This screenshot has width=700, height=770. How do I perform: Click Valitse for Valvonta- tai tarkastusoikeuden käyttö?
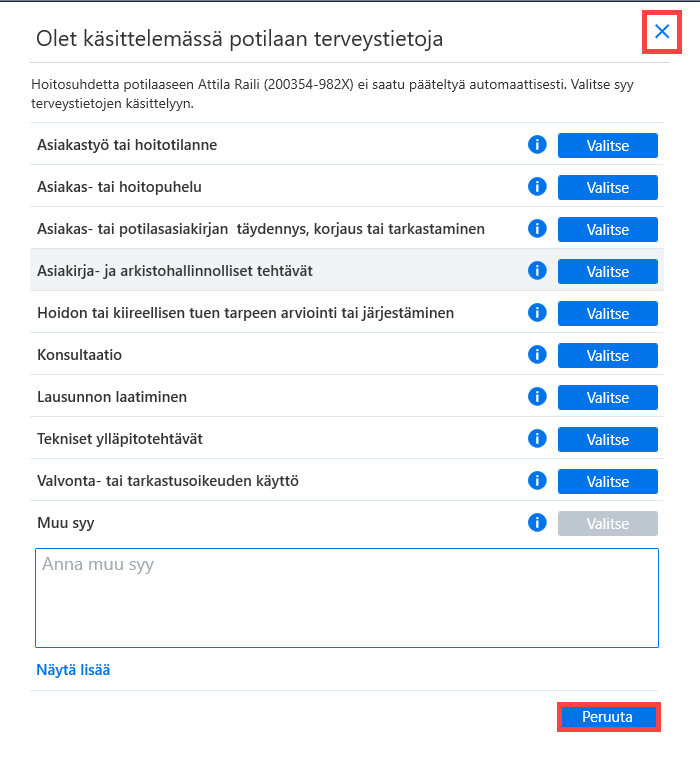pyautogui.click(x=608, y=481)
